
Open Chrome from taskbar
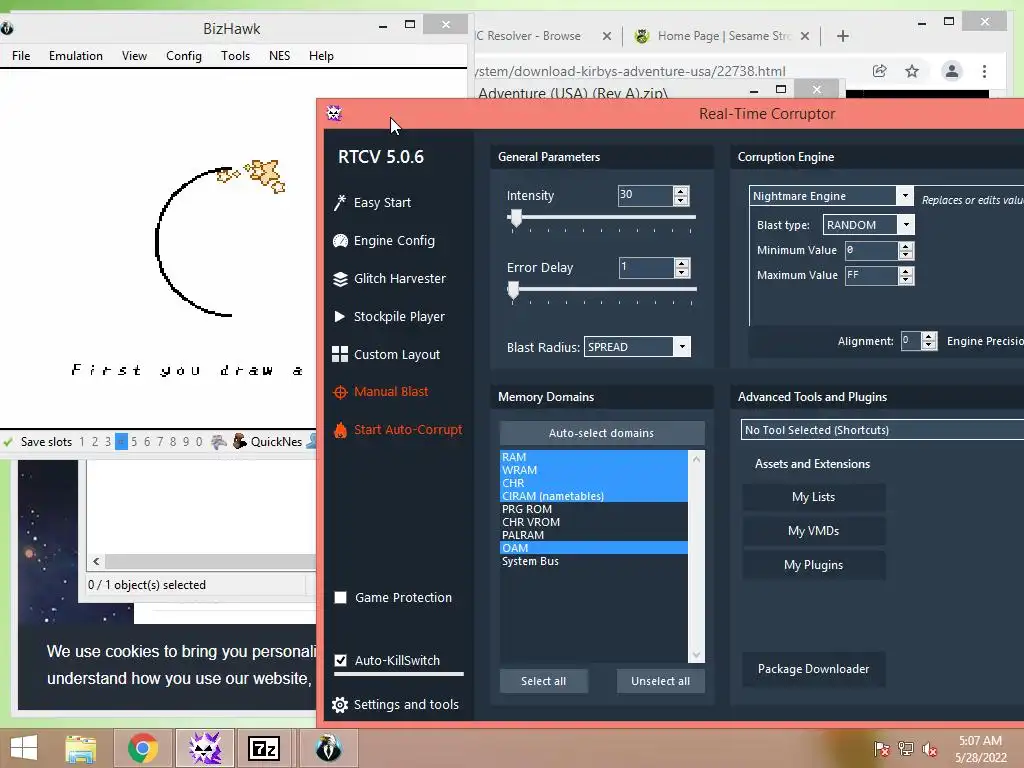click(143, 748)
